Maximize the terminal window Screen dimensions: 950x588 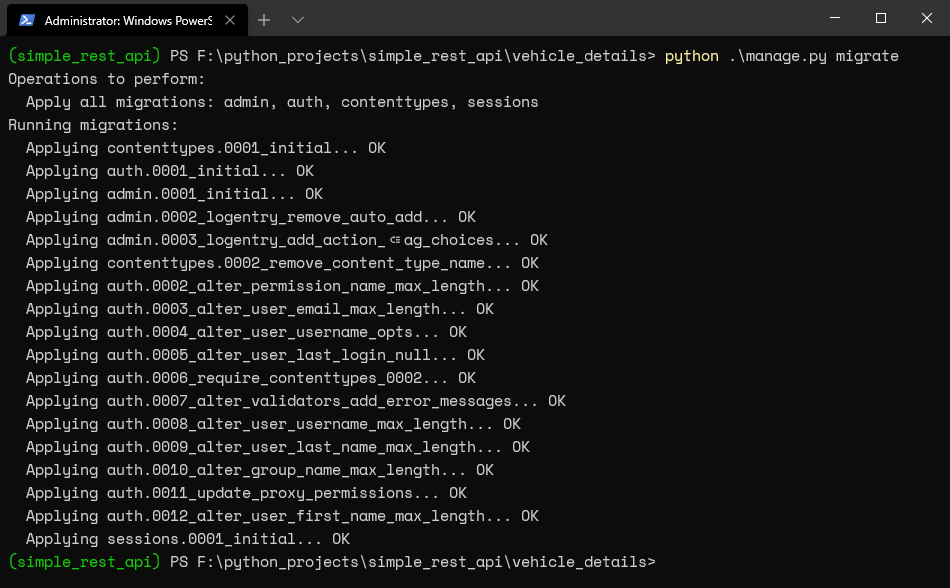[881, 18]
